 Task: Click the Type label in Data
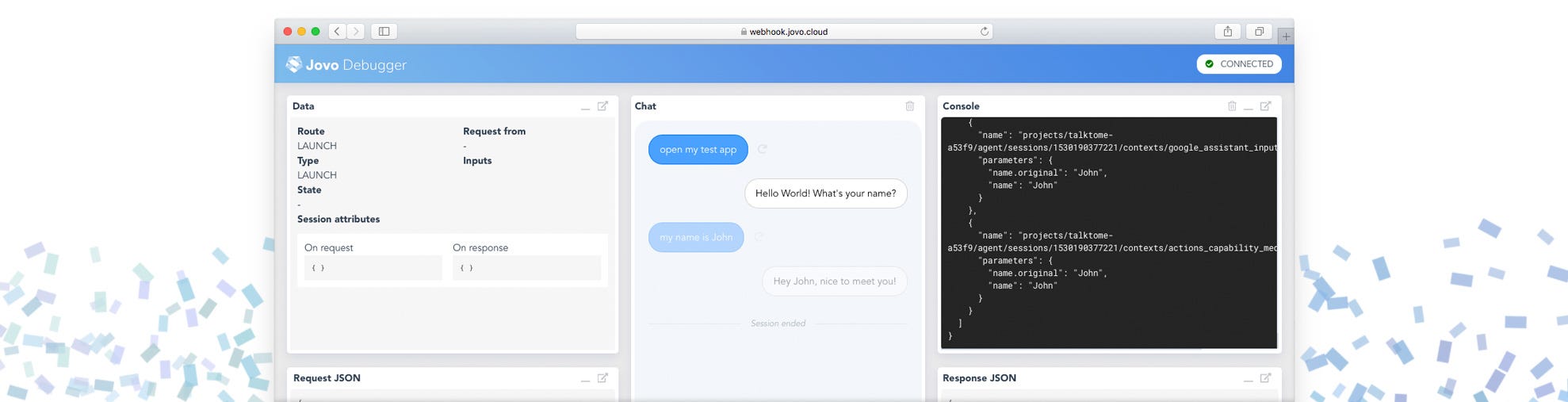(308, 161)
